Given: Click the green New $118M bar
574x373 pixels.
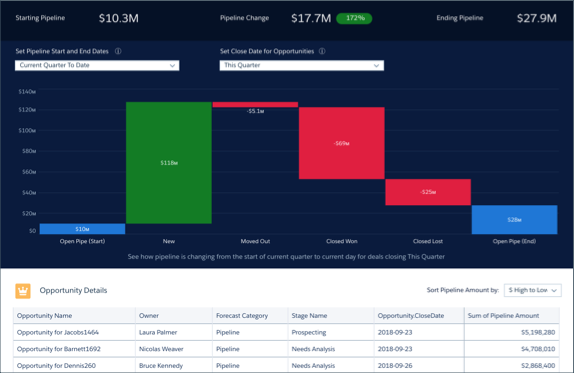Looking at the screenshot, I should tap(169, 163).
